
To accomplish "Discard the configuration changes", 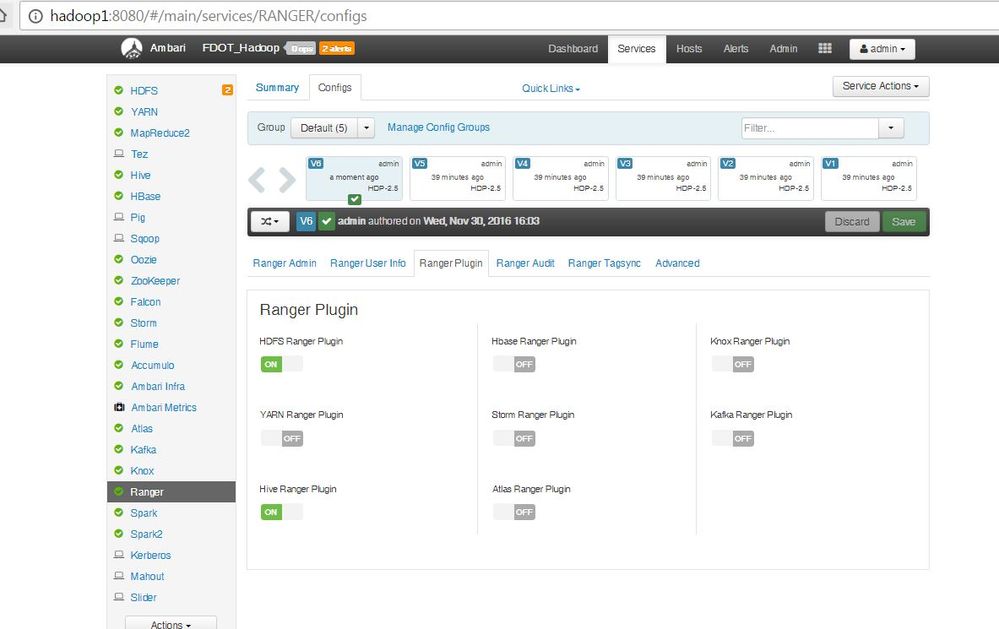I will 852,222.
